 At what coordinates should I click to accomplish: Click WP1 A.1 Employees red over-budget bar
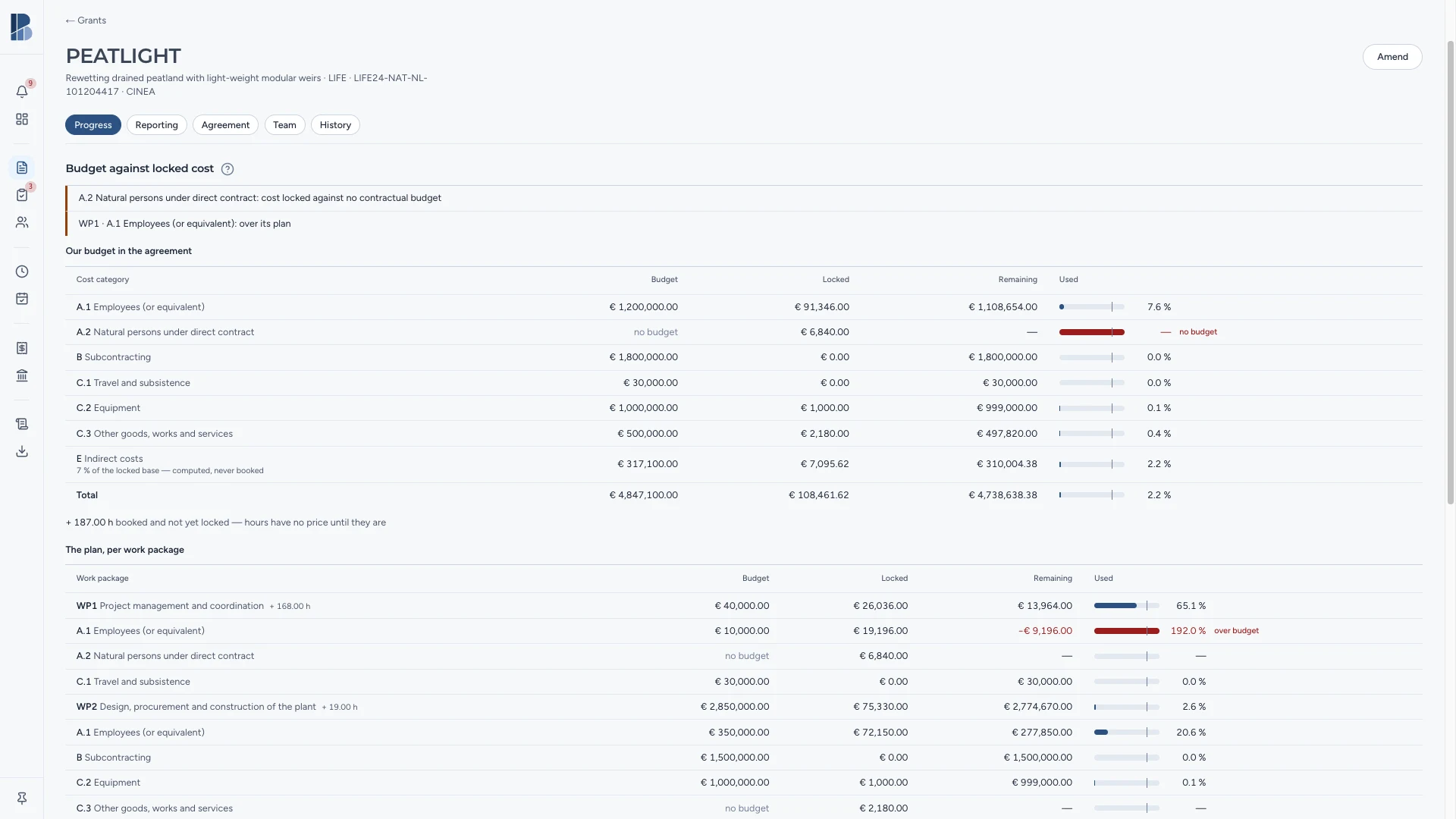(x=1126, y=631)
